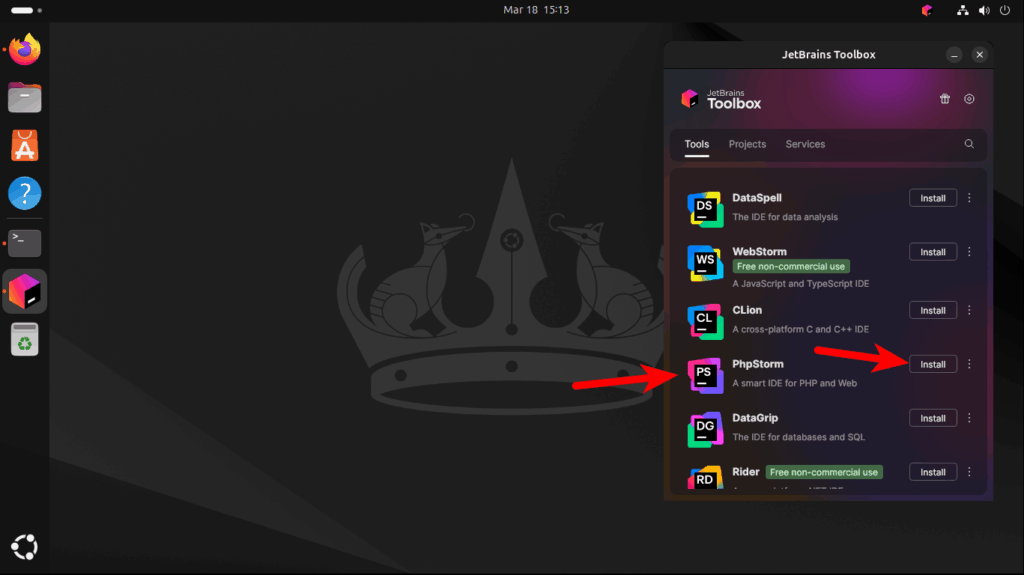This screenshot has height=575, width=1024.
Task: Open the Help icon in dock
Action: click(x=25, y=193)
